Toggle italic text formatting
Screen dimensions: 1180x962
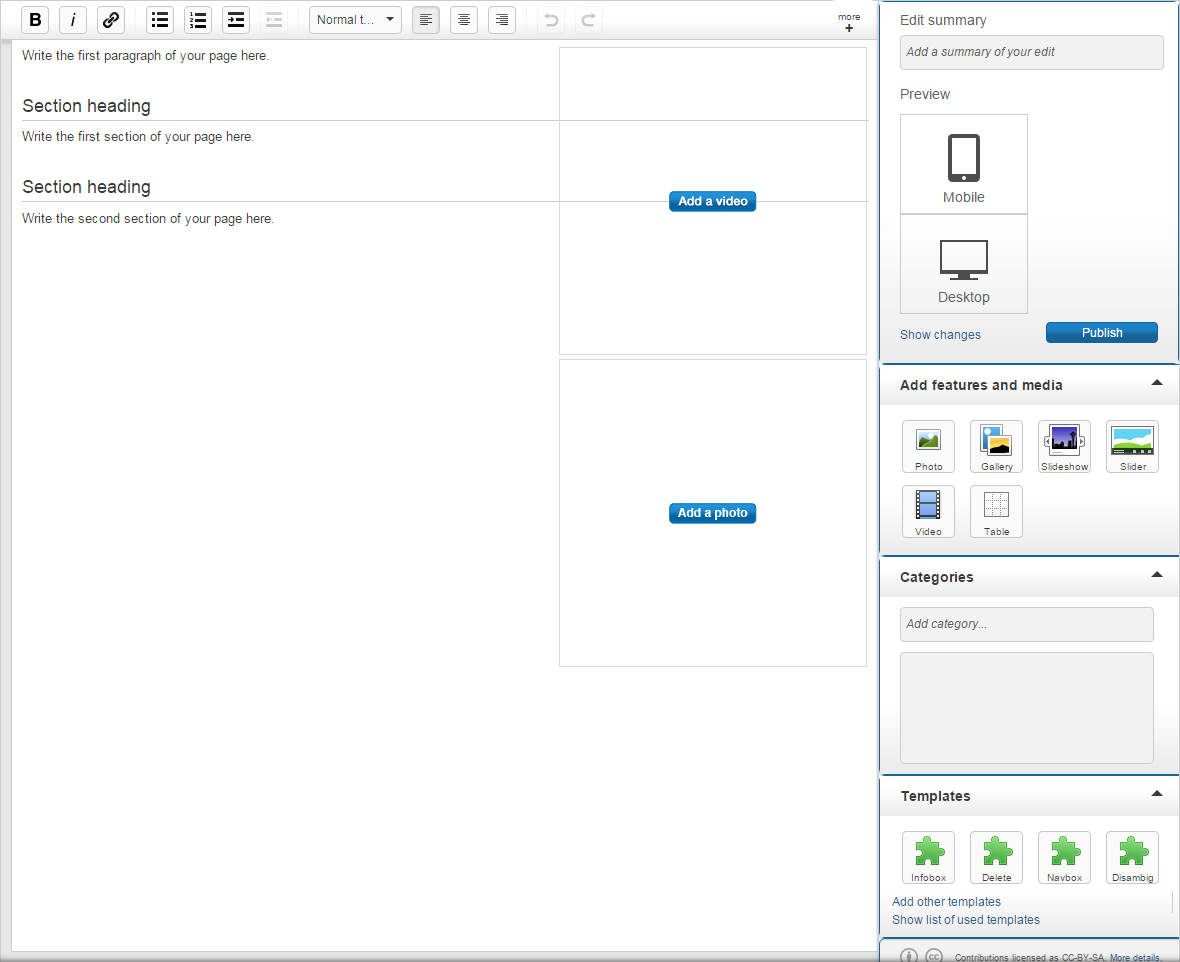point(73,20)
